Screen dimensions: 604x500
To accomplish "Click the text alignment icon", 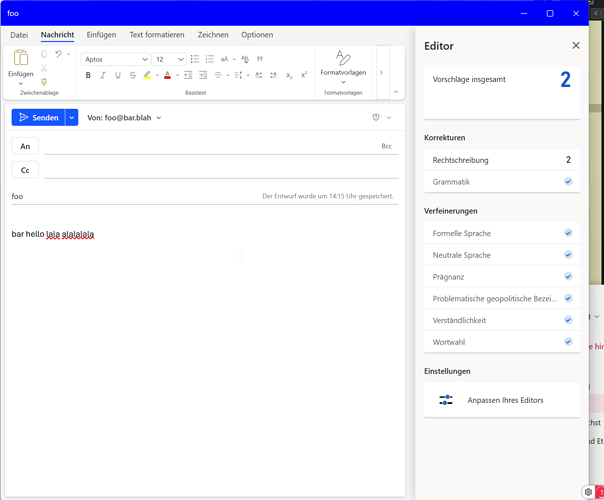I will point(218,75).
